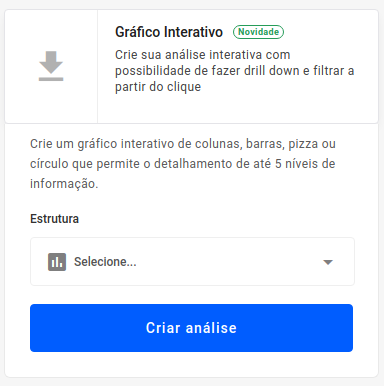384x386 pixels.
Task: Click the Selecione... placeholder text
Action: pos(105,262)
